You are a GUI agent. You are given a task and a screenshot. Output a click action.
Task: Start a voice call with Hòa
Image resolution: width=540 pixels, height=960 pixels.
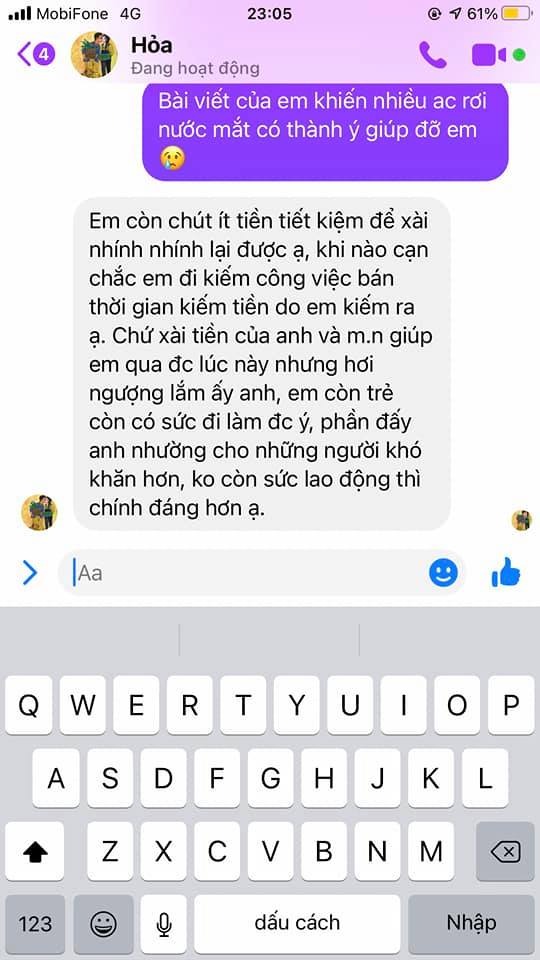(433, 55)
